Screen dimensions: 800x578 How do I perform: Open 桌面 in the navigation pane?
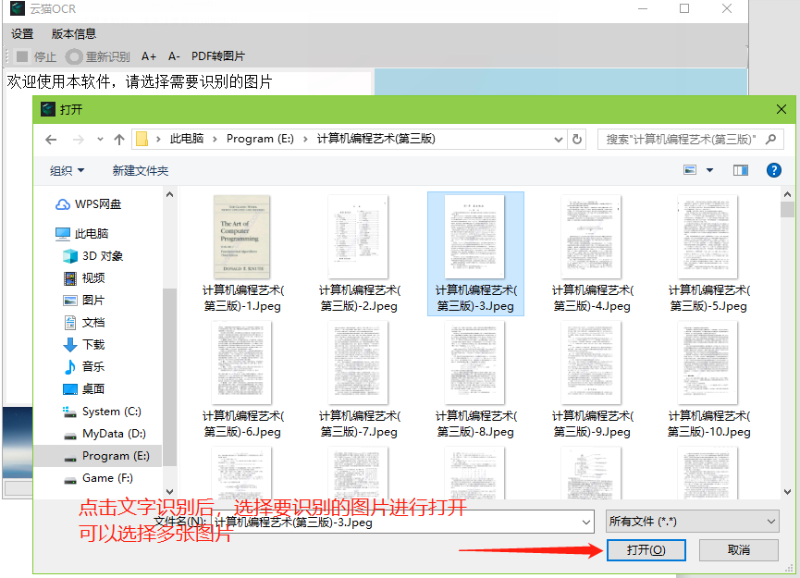[x=84, y=389]
